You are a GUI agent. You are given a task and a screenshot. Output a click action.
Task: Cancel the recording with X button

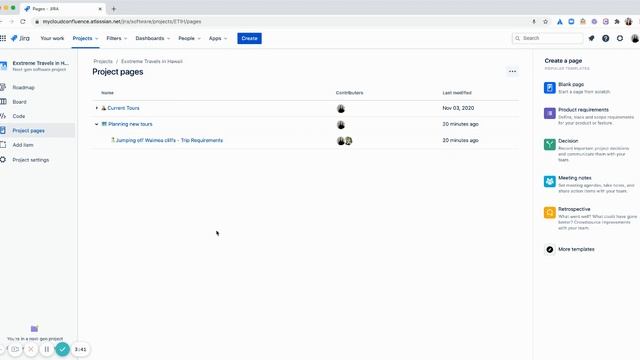click(x=31, y=349)
